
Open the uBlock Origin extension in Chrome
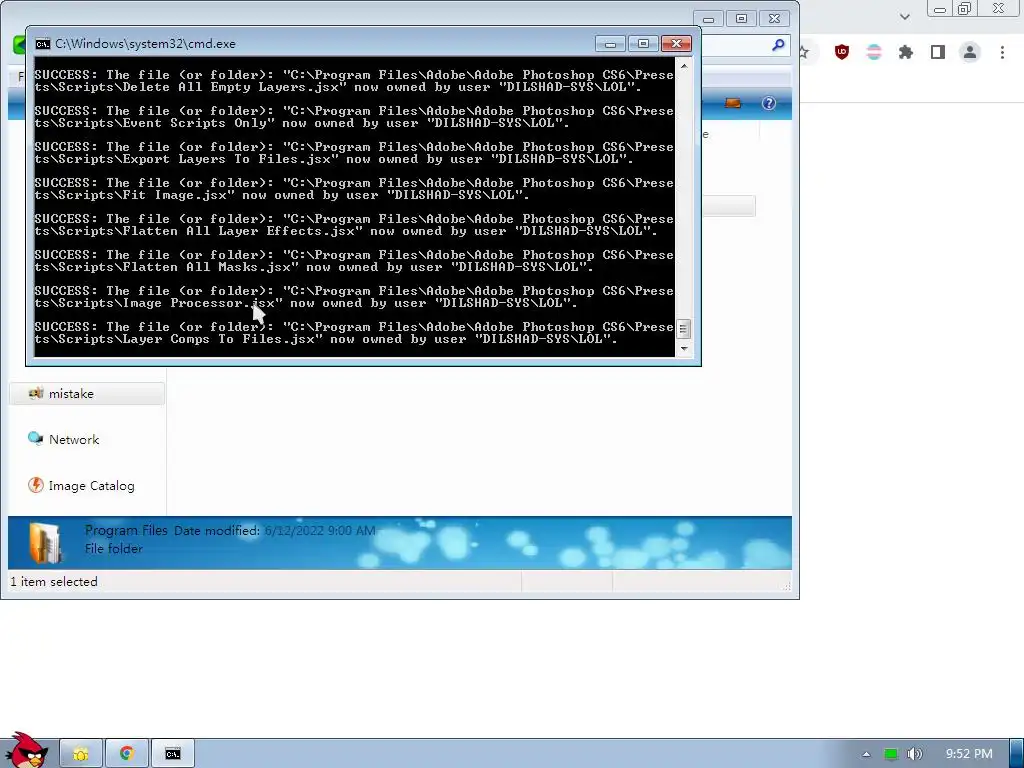click(842, 52)
